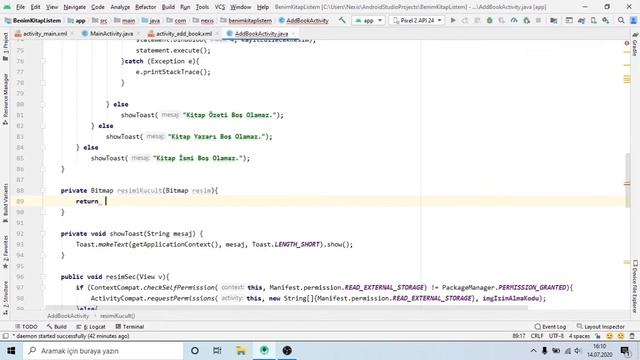This screenshot has height=360, width=640.
Task: Open the Terminal tool window
Action: 130,327
